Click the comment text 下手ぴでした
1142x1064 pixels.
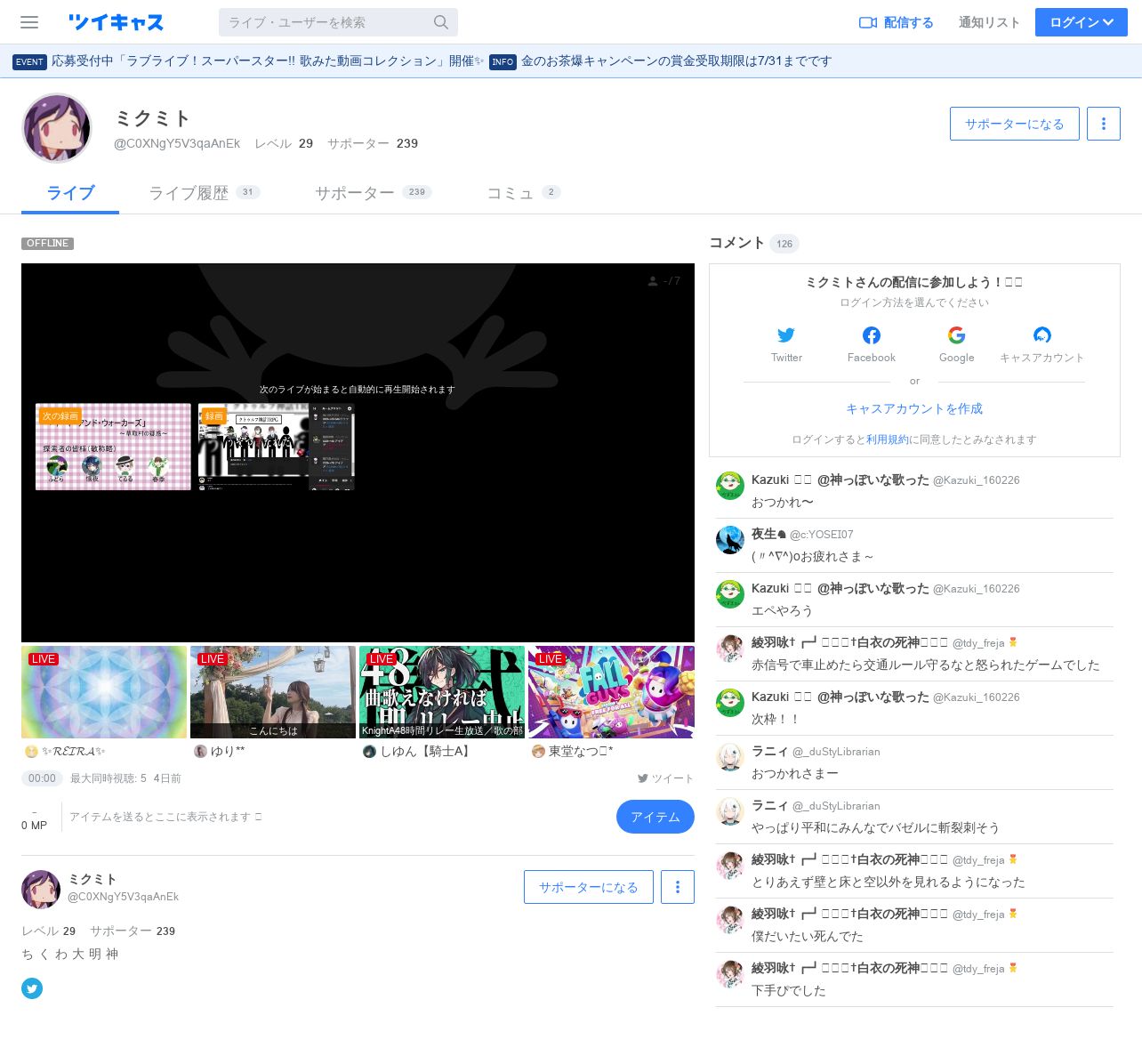[789, 991]
